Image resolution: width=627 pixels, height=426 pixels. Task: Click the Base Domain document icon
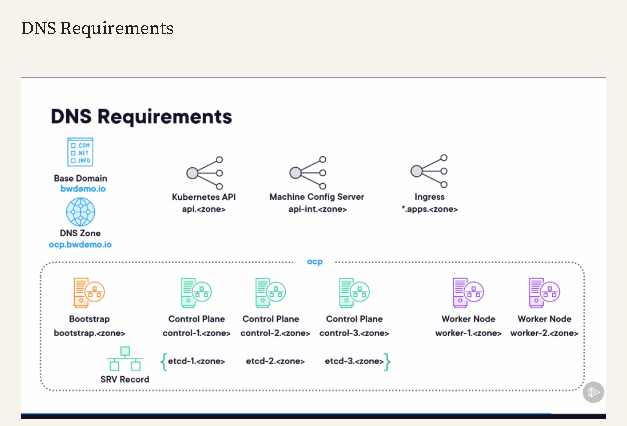(x=80, y=152)
